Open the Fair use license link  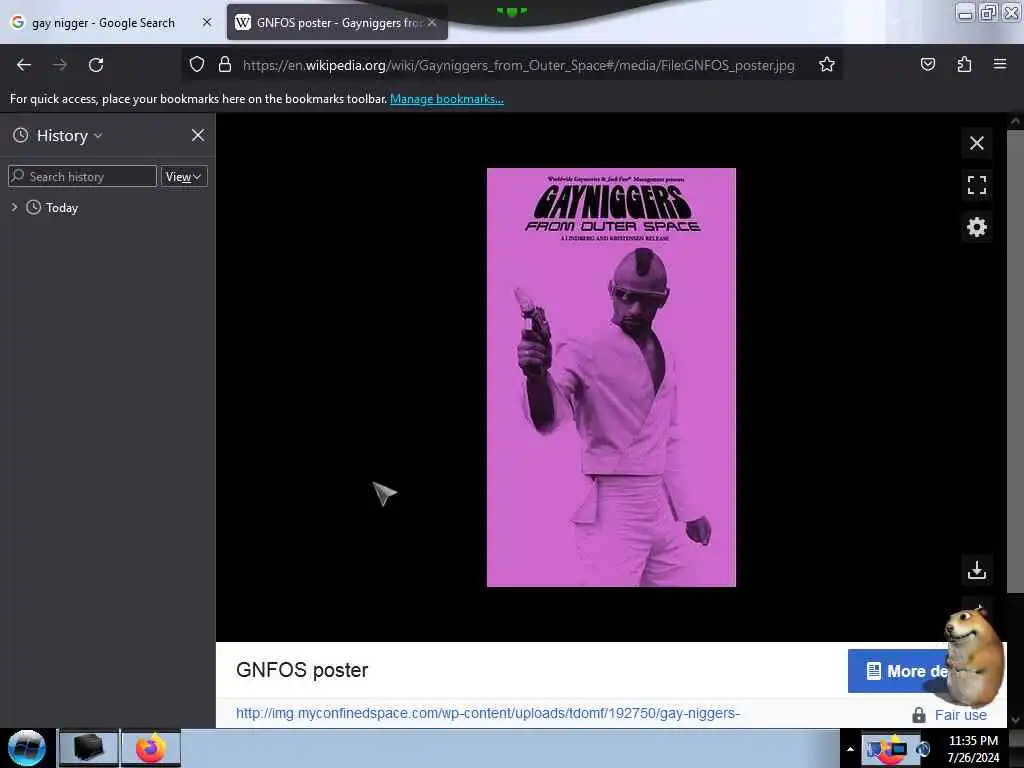click(960, 715)
